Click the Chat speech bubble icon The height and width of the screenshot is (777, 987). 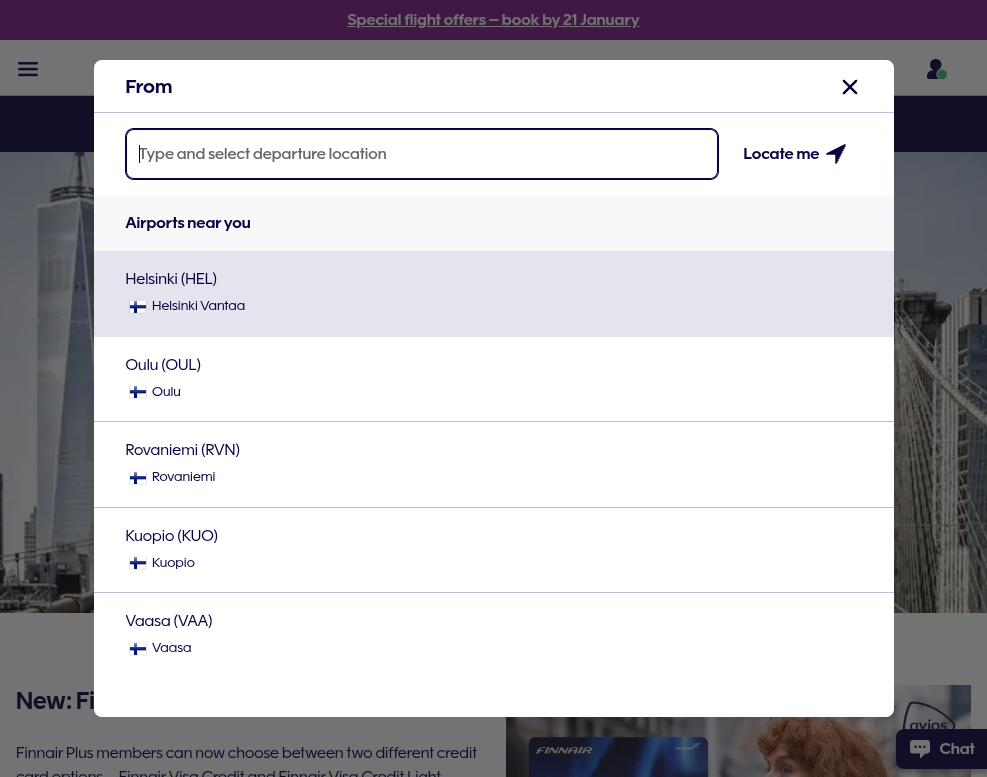(x=920, y=748)
